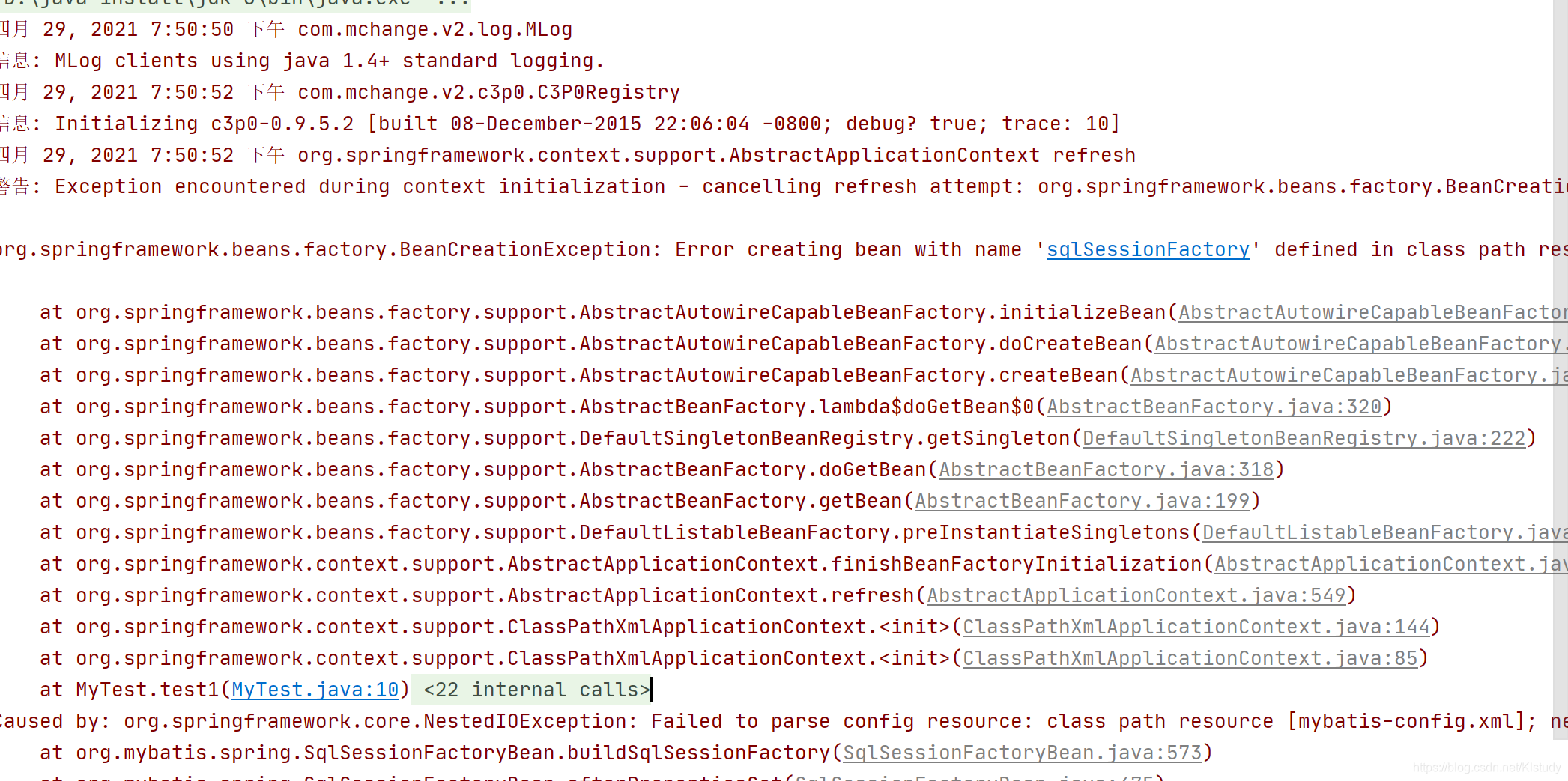The width and height of the screenshot is (1568, 781).
Task: Open MyTest.java:10 stack trace link
Action: click(x=315, y=690)
